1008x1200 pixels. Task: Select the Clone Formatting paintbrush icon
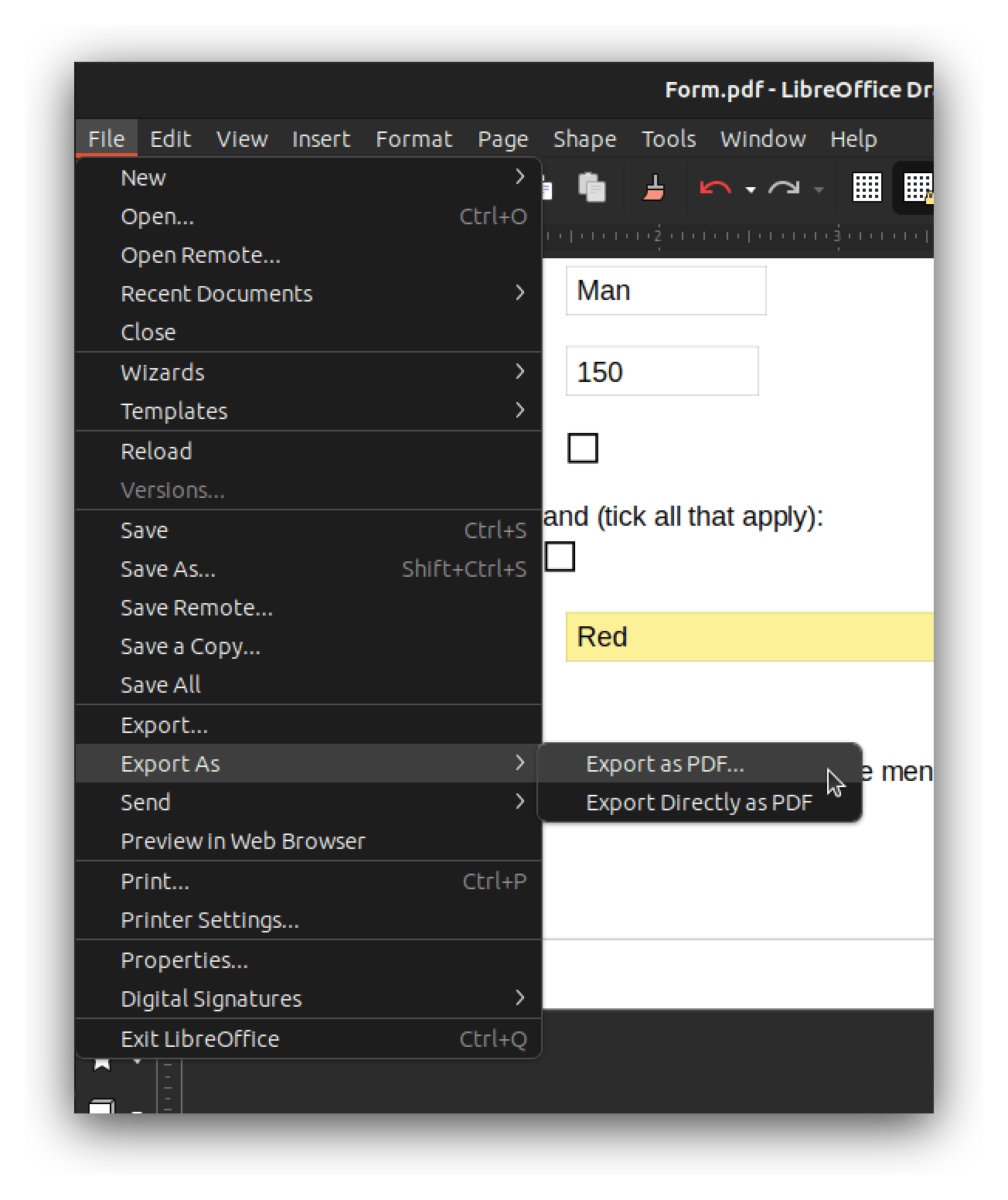[x=654, y=188]
